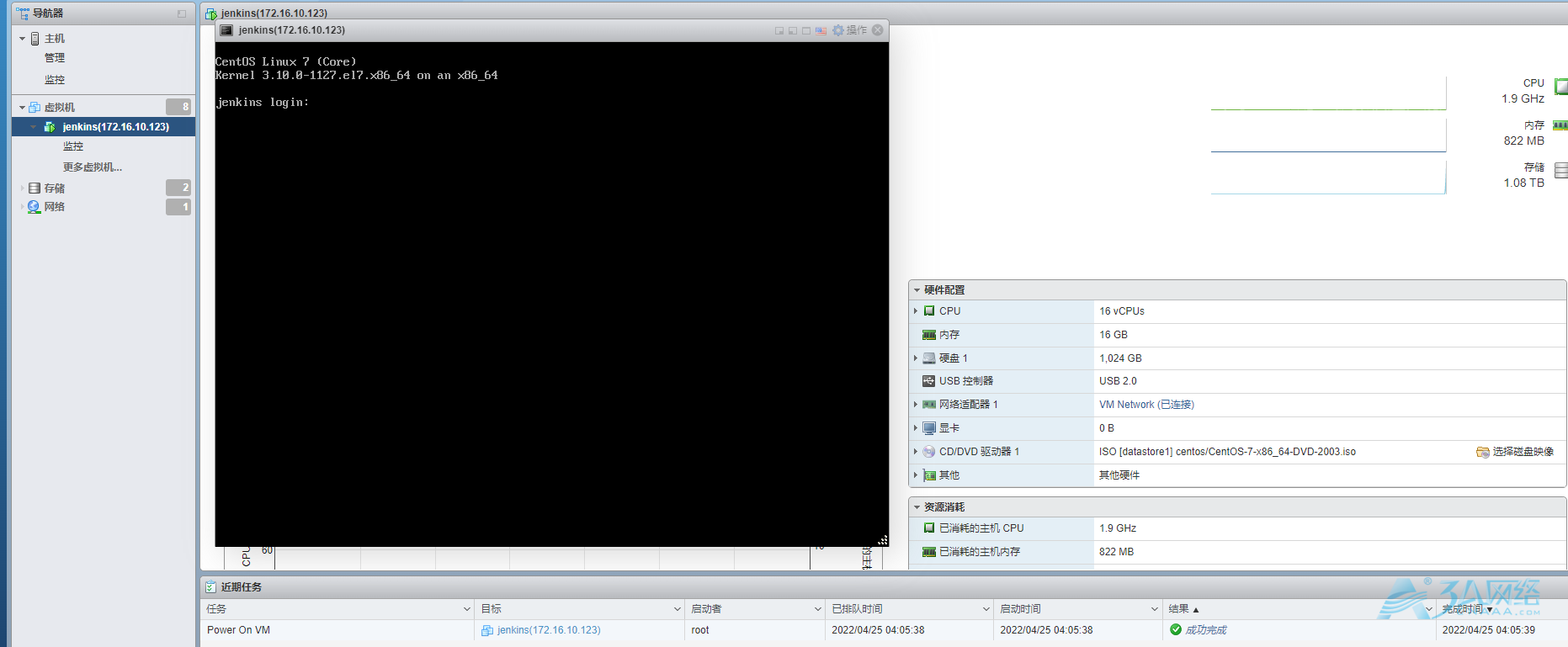
Task: Click the hard disk icon beside 硬盘 1
Action: coord(929,358)
